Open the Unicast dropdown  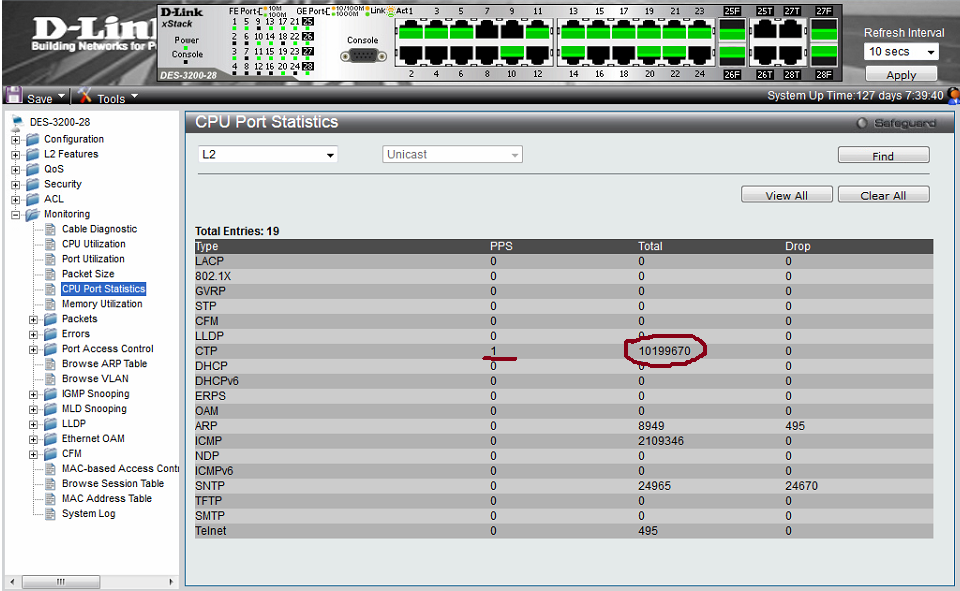click(x=452, y=154)
